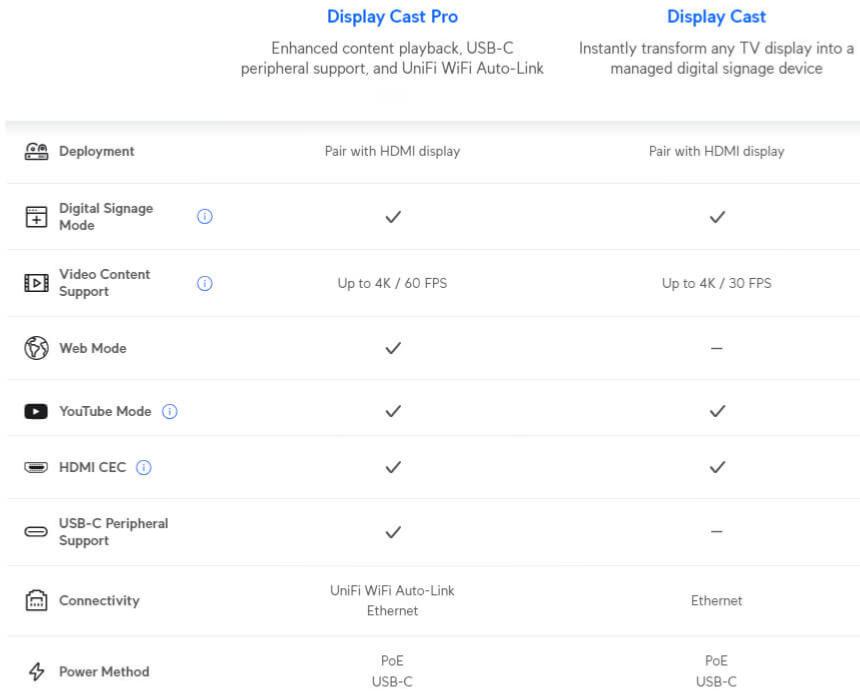Open info tooltip for Digital Signage Mode

tap(205, 217)
